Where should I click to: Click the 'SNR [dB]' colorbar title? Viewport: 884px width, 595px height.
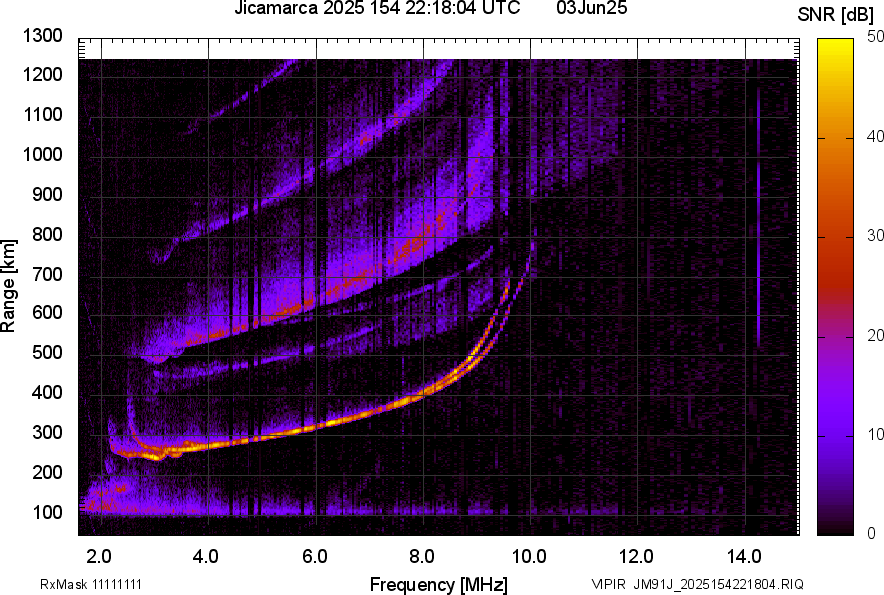(836, 15)
